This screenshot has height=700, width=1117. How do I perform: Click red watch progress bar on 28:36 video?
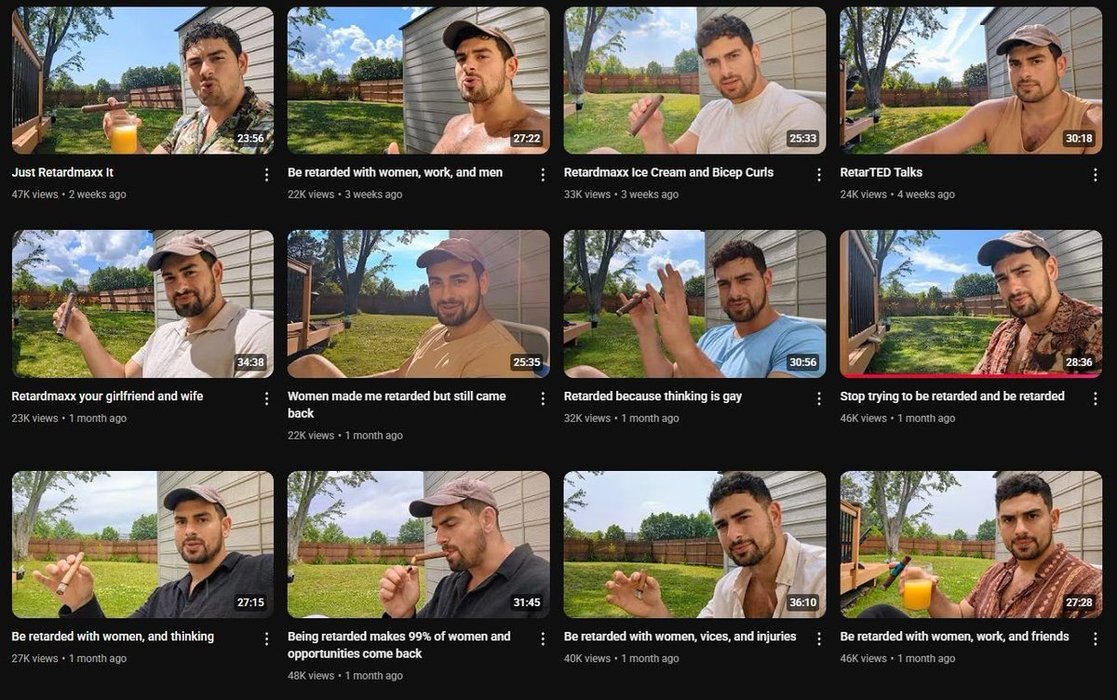971,375
